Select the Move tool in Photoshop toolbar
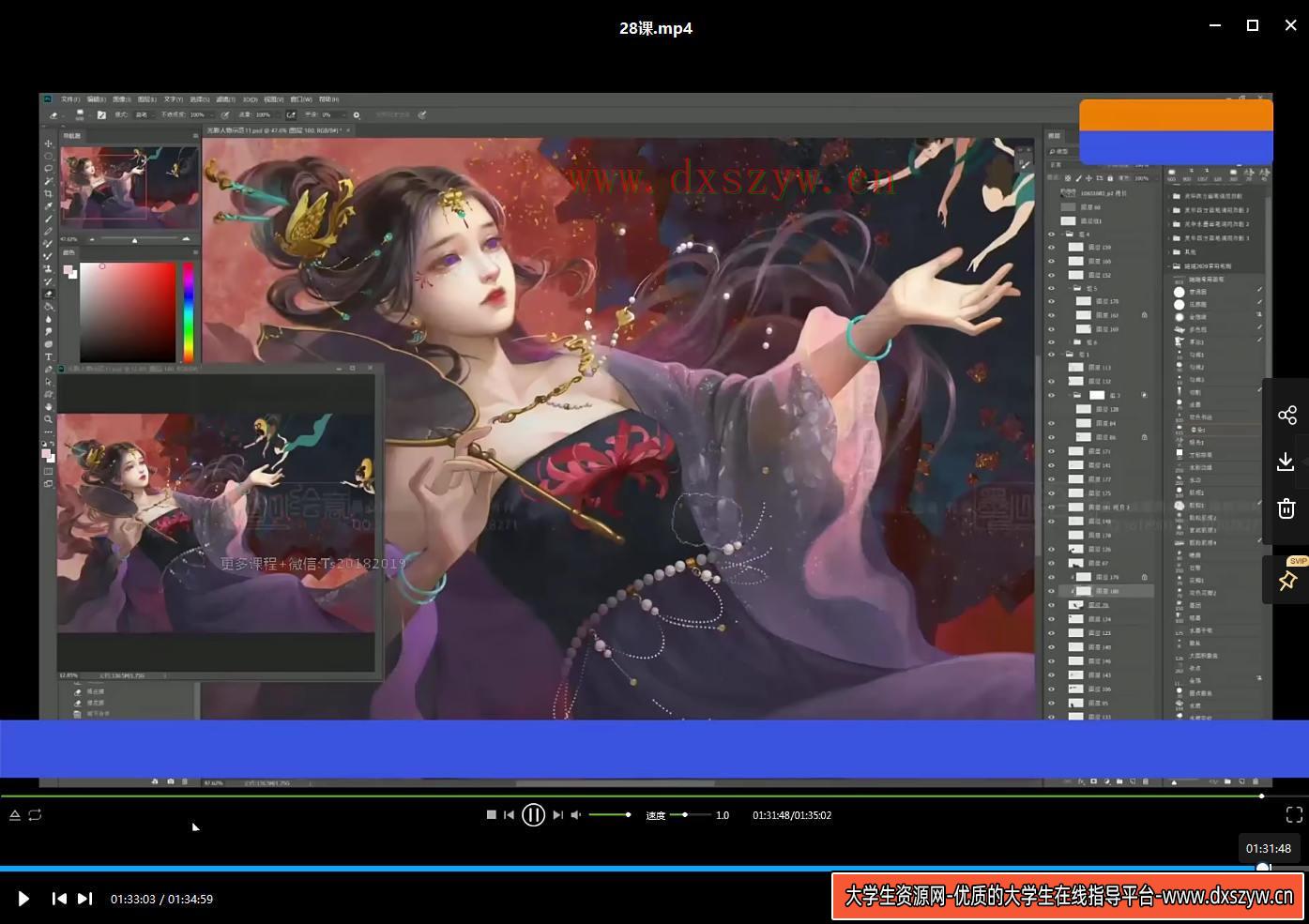 tap(49, 144)
